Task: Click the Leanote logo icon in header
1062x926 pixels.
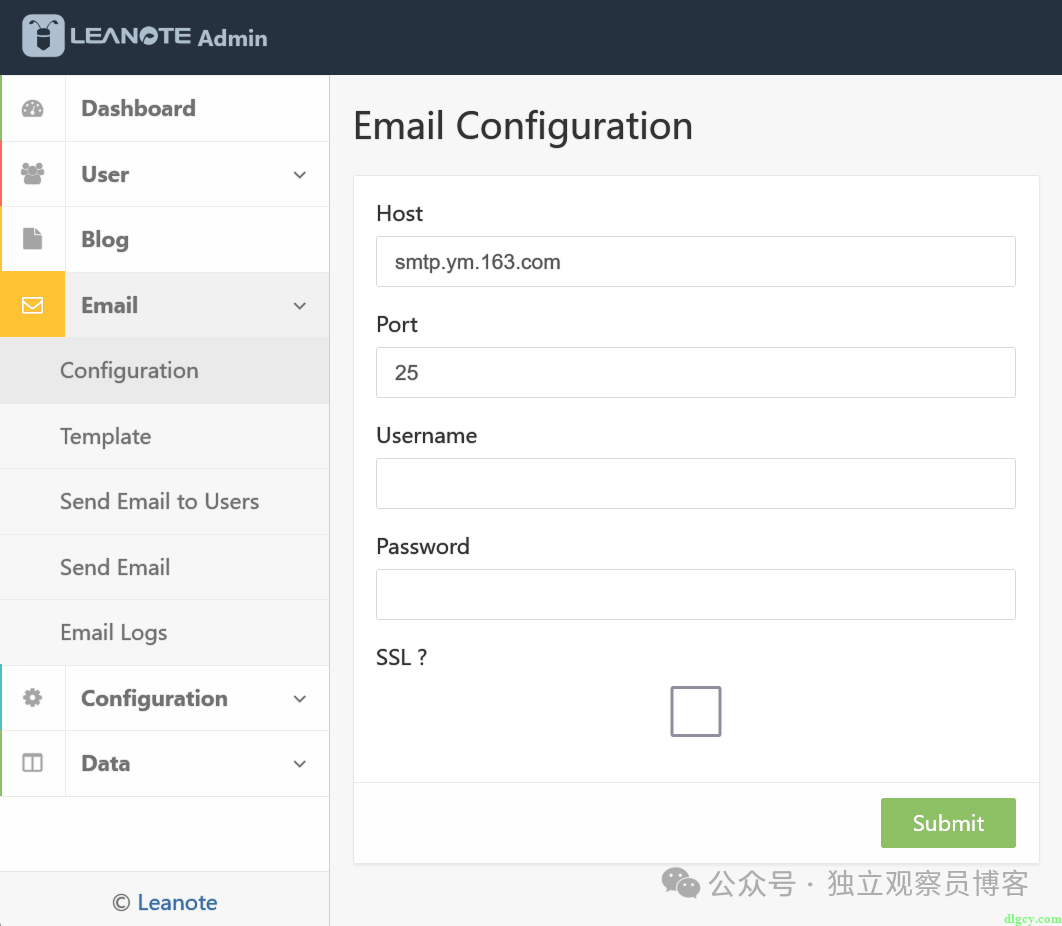Action: pos(43,36)
